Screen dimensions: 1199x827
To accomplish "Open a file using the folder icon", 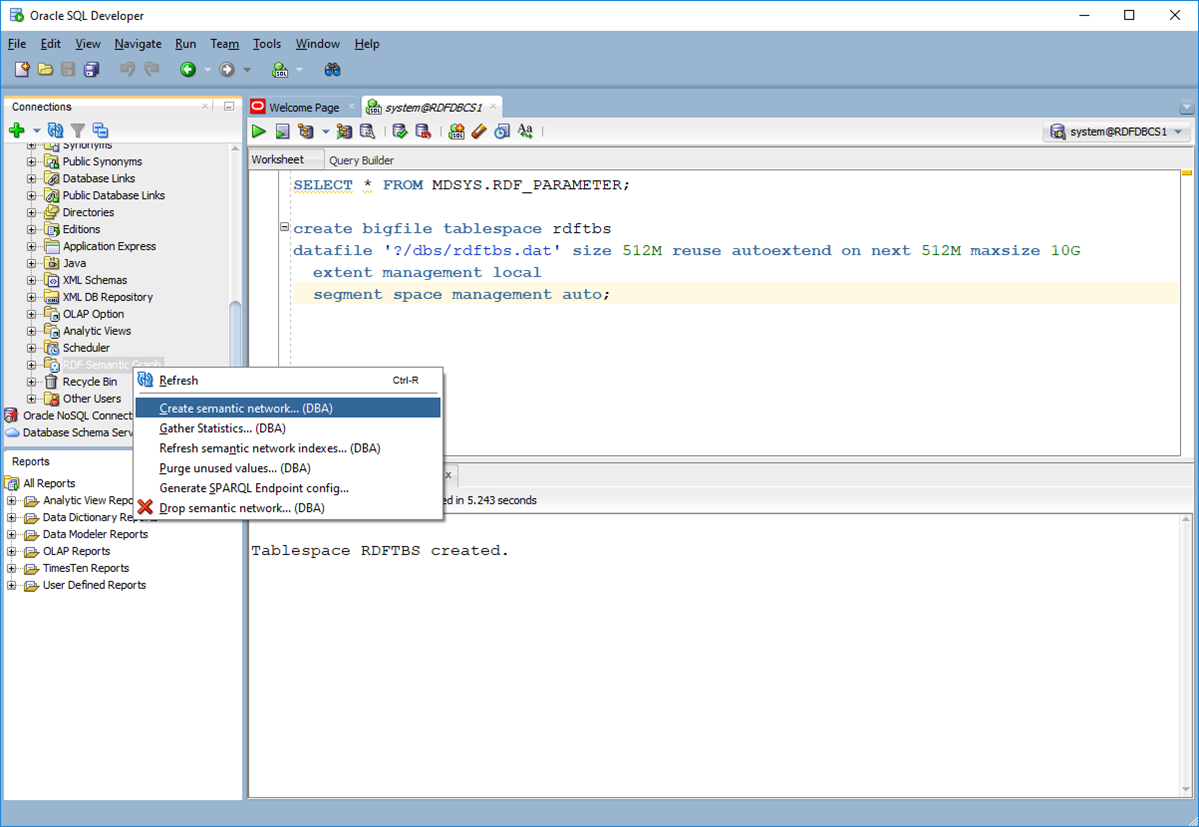I will point(45,70).
